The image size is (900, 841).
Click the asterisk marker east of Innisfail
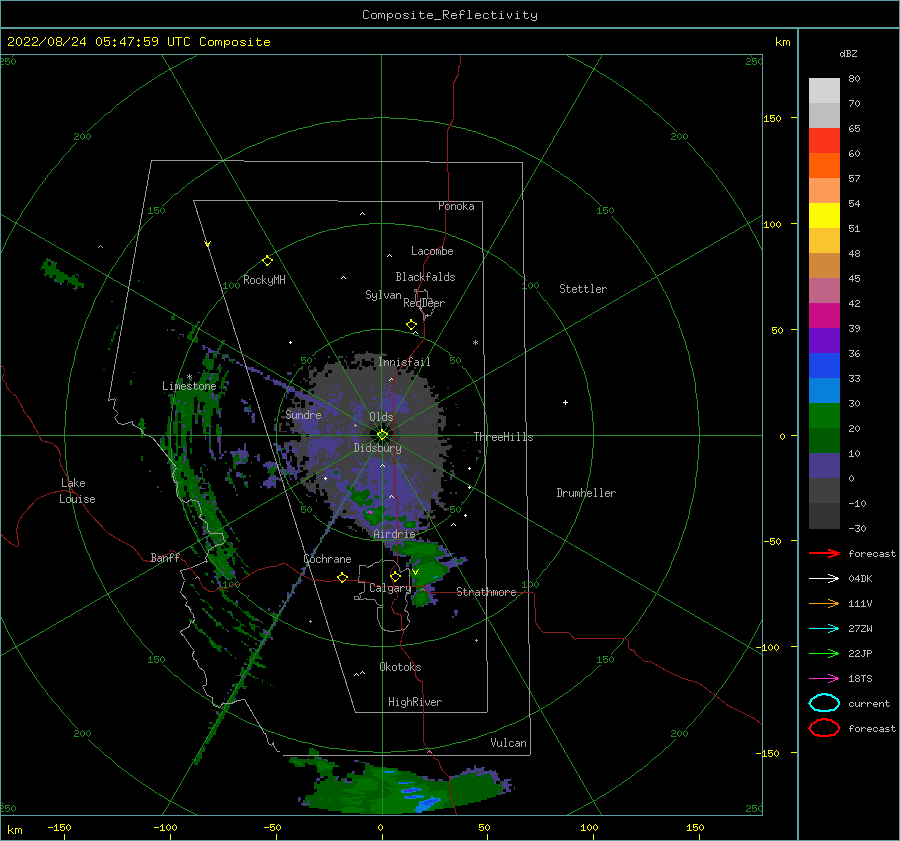475,343
